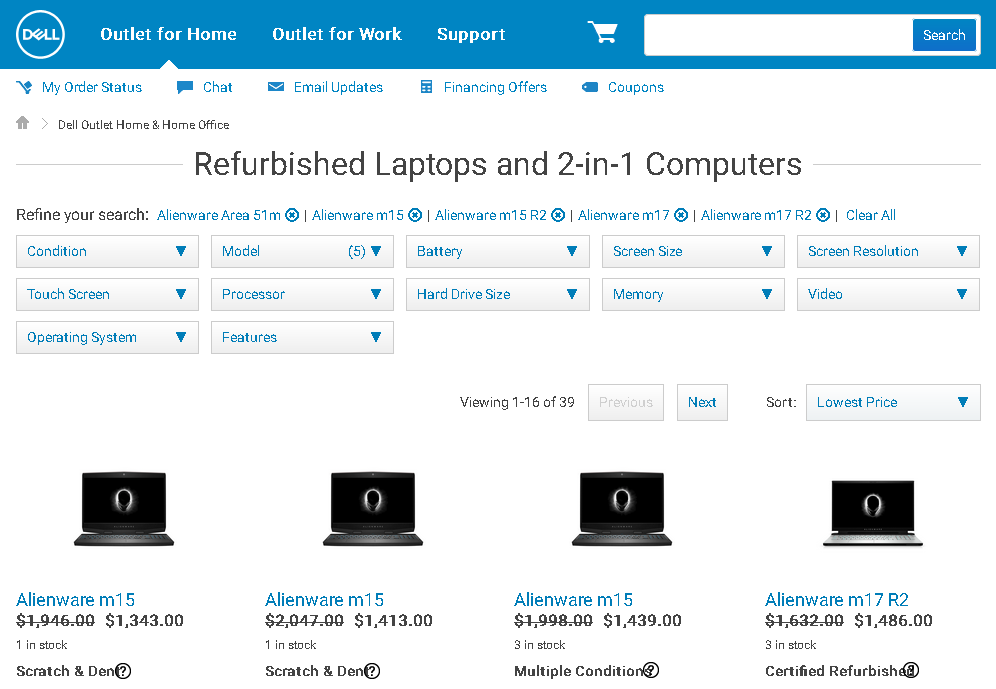The image size is (996, 689).
Task: Focus the search input field
Action: (778, 35)
